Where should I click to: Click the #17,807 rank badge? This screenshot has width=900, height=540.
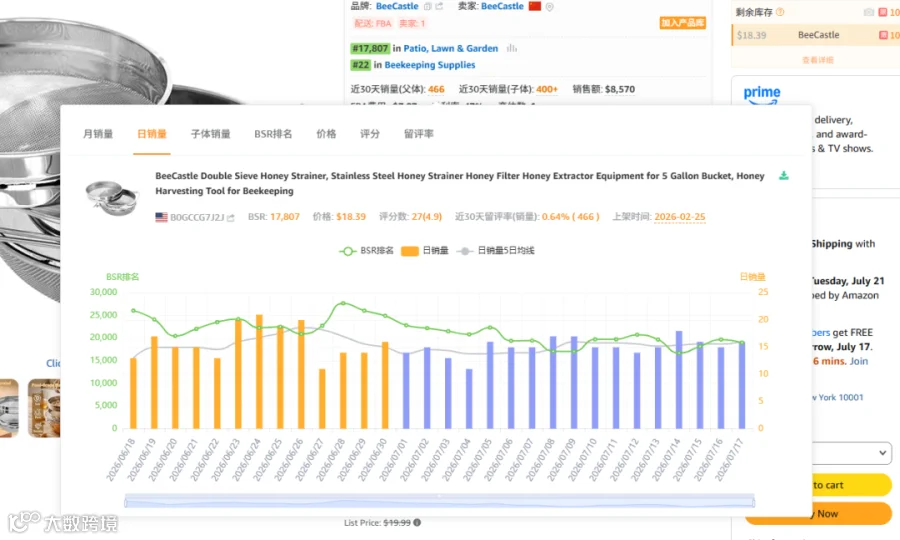[x=370, y=49]
